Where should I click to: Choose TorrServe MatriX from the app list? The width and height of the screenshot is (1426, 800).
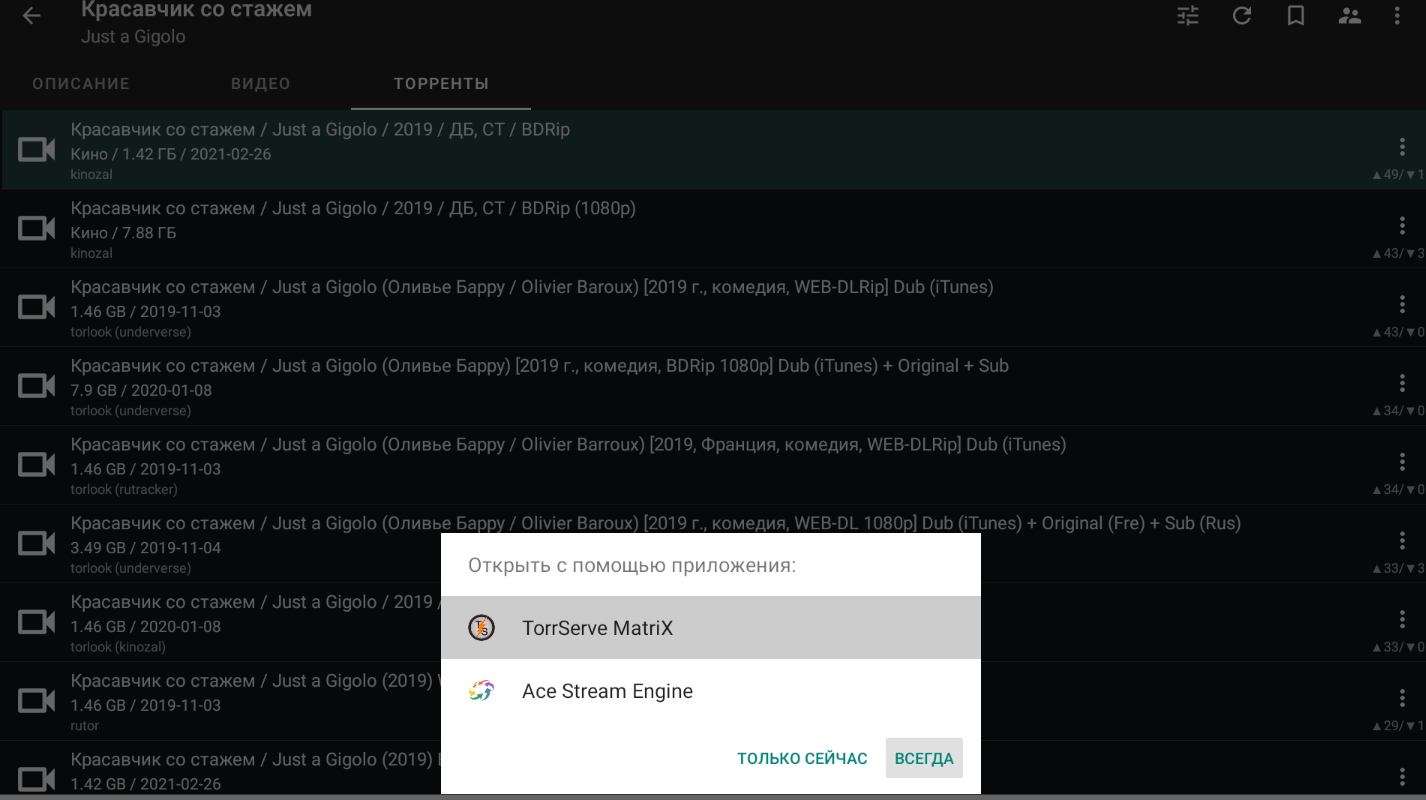598,628
